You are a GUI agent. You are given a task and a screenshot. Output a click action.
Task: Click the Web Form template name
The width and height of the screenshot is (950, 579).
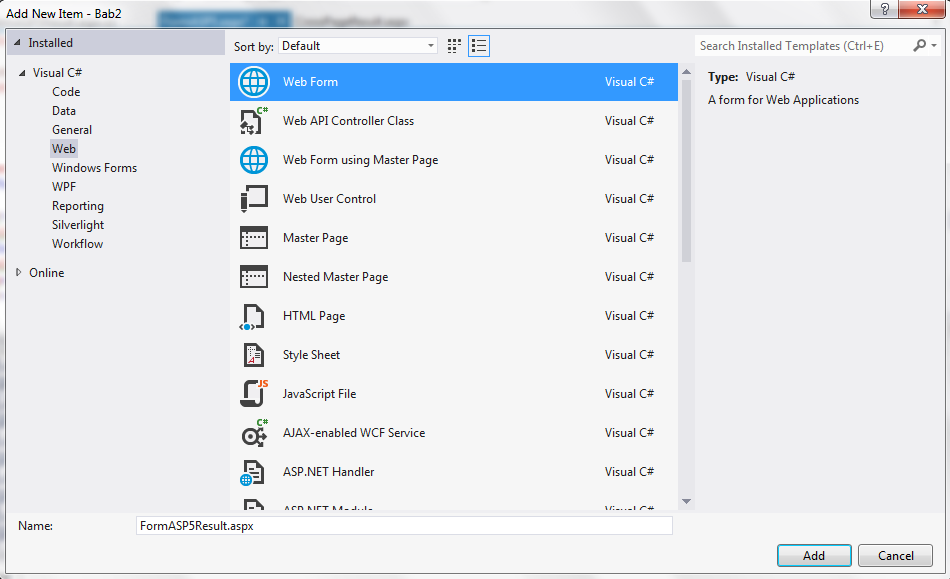pyautogui.click(x=310, y=82)
